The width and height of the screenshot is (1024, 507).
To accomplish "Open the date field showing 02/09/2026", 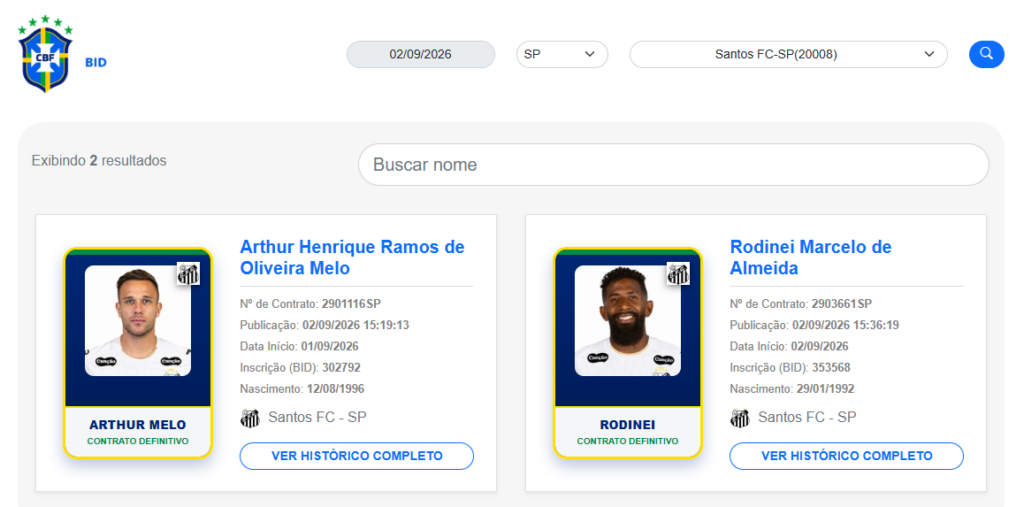I will coord(421,54).
